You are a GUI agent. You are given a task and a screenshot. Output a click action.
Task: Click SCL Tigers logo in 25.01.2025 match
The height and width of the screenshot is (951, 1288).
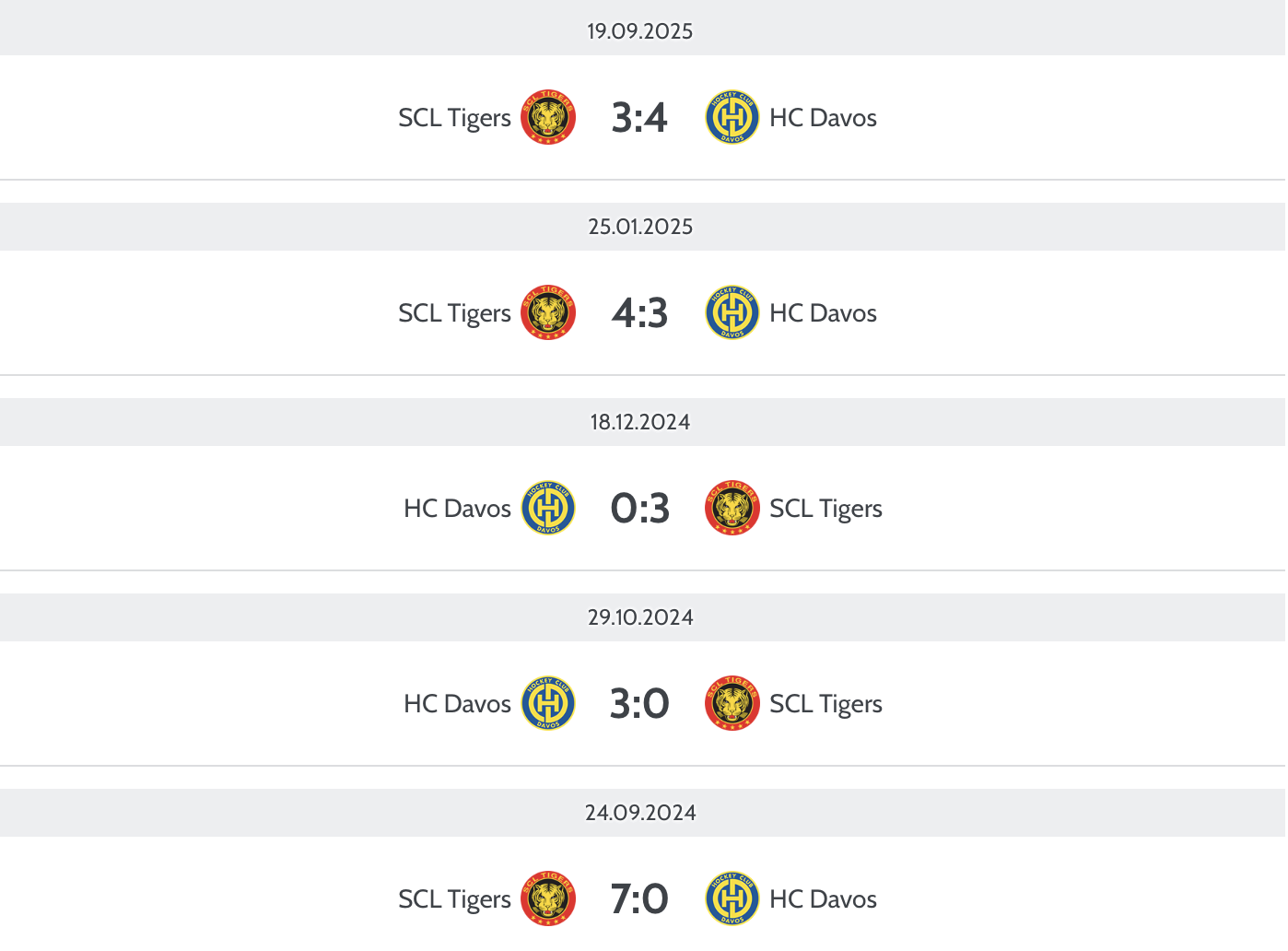548,312
